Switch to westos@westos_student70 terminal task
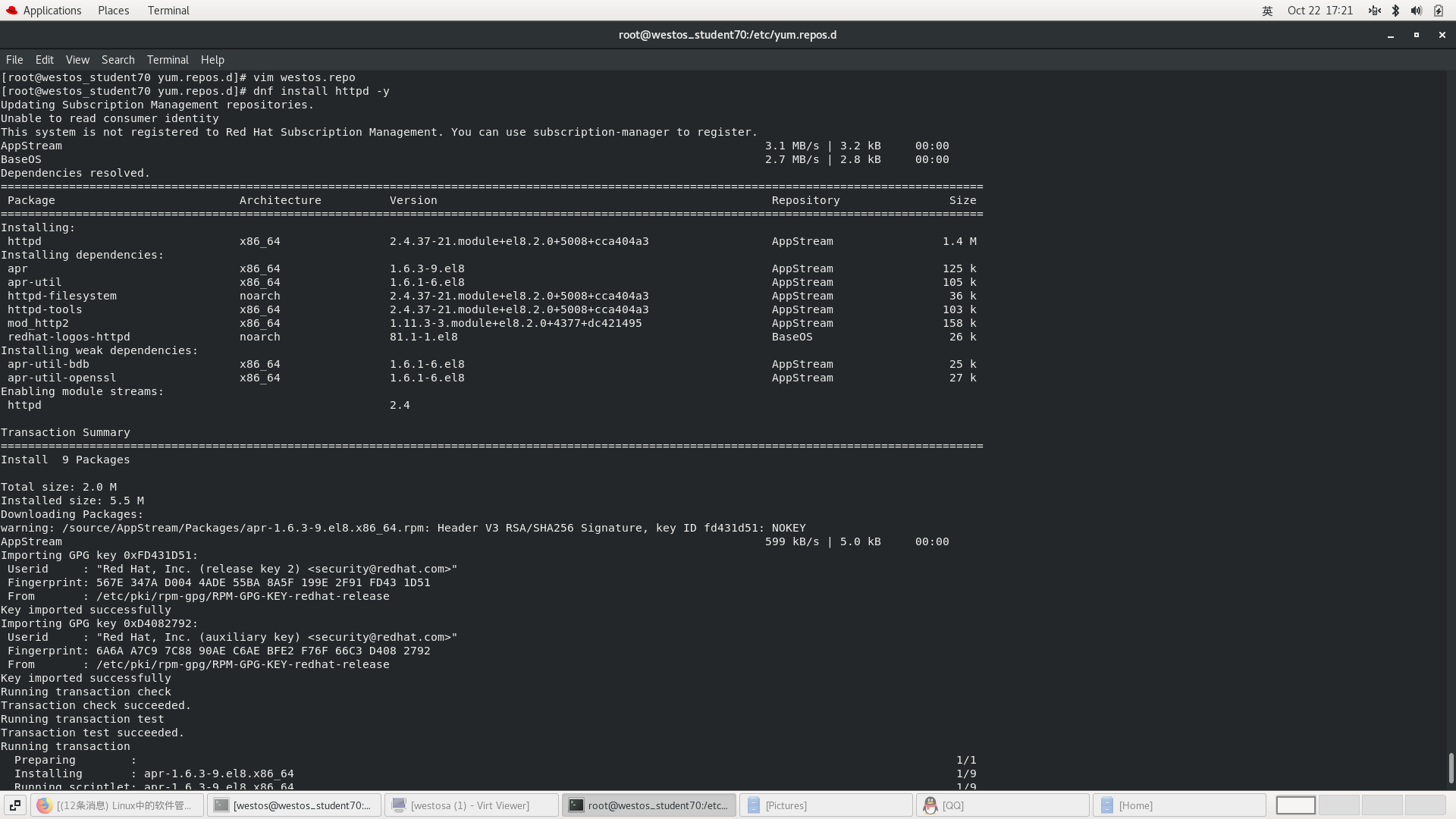This screenshot has width=1456, height=819. (x=294, y=805)
